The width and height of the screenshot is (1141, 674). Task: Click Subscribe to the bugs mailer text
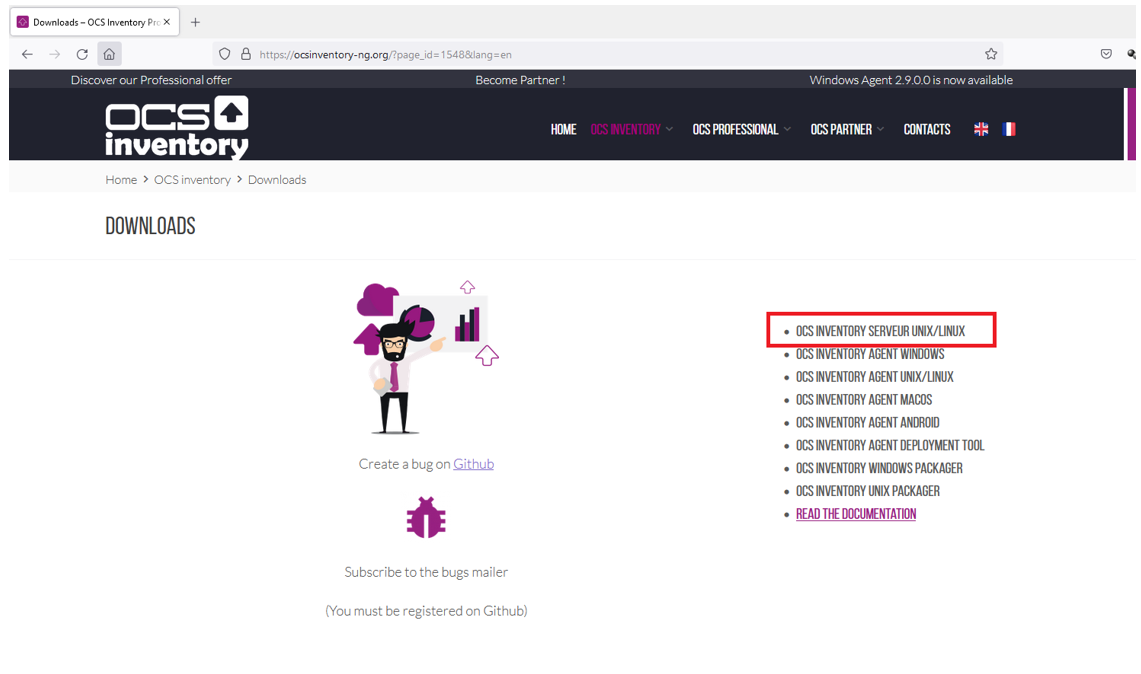tap(426, 573)
